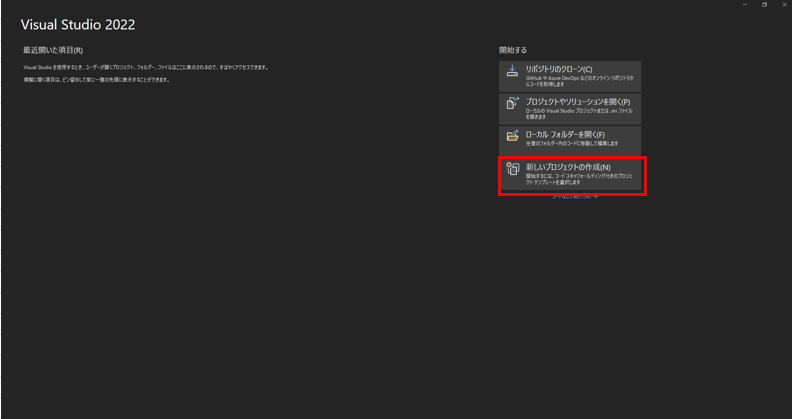Restore down the Visual Studio window
Viewport: 792px width, 419px height.
pos(765,5)
